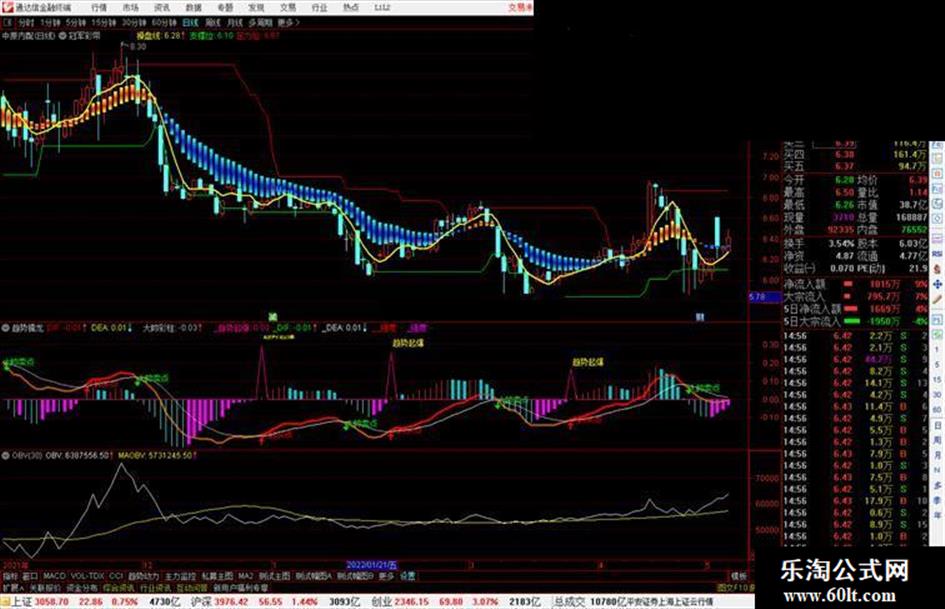
Task: Click the 季 quarterly shortcut in right sidebar
Action: pos(937,500)
